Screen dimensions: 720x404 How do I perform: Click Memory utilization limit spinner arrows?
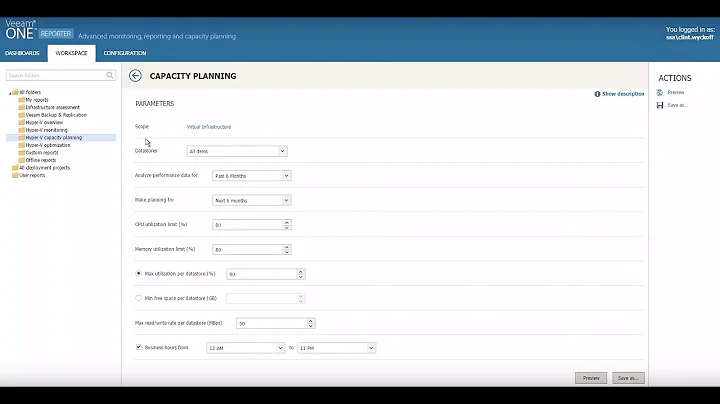[287, 250]
